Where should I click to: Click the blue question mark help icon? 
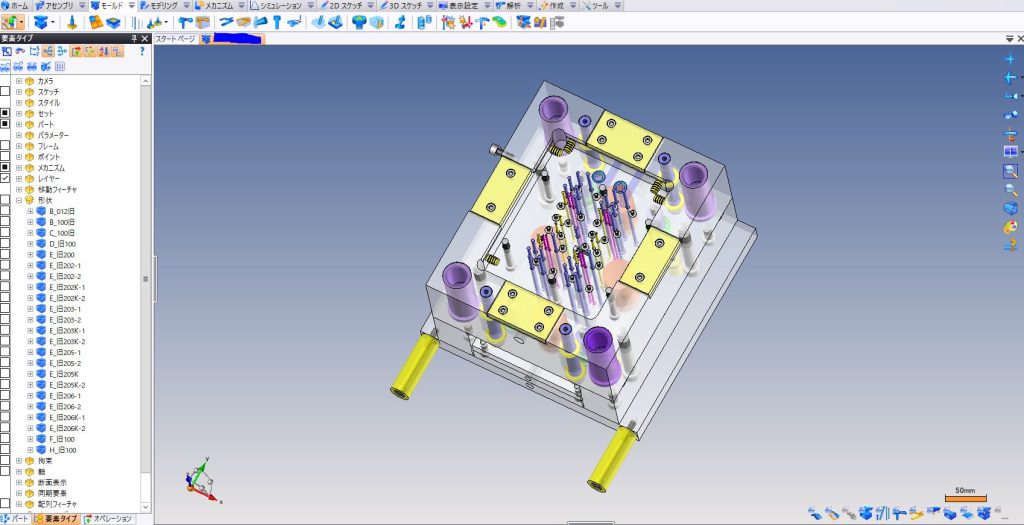click(143, 51)
